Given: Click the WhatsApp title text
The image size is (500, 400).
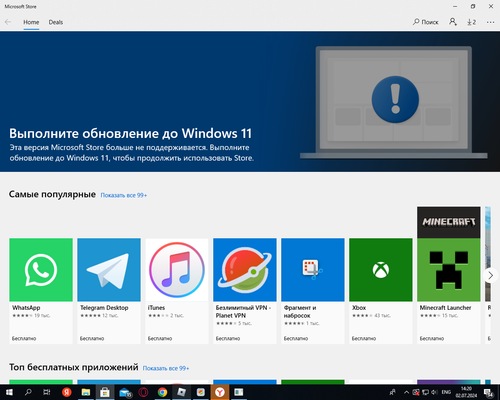Looking at the screenshot, I should 26,308.
